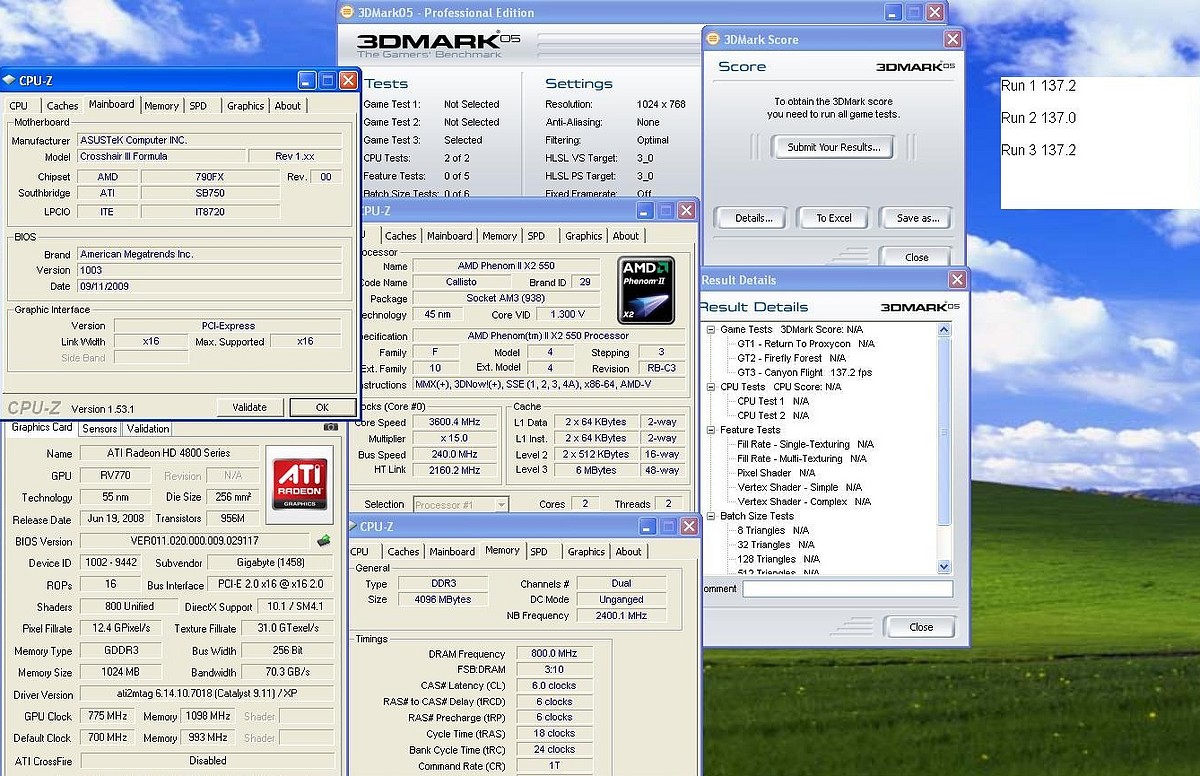Click Close button in 3DMark Score window
Screen dimensions: 1200x776
click(917, 257)
